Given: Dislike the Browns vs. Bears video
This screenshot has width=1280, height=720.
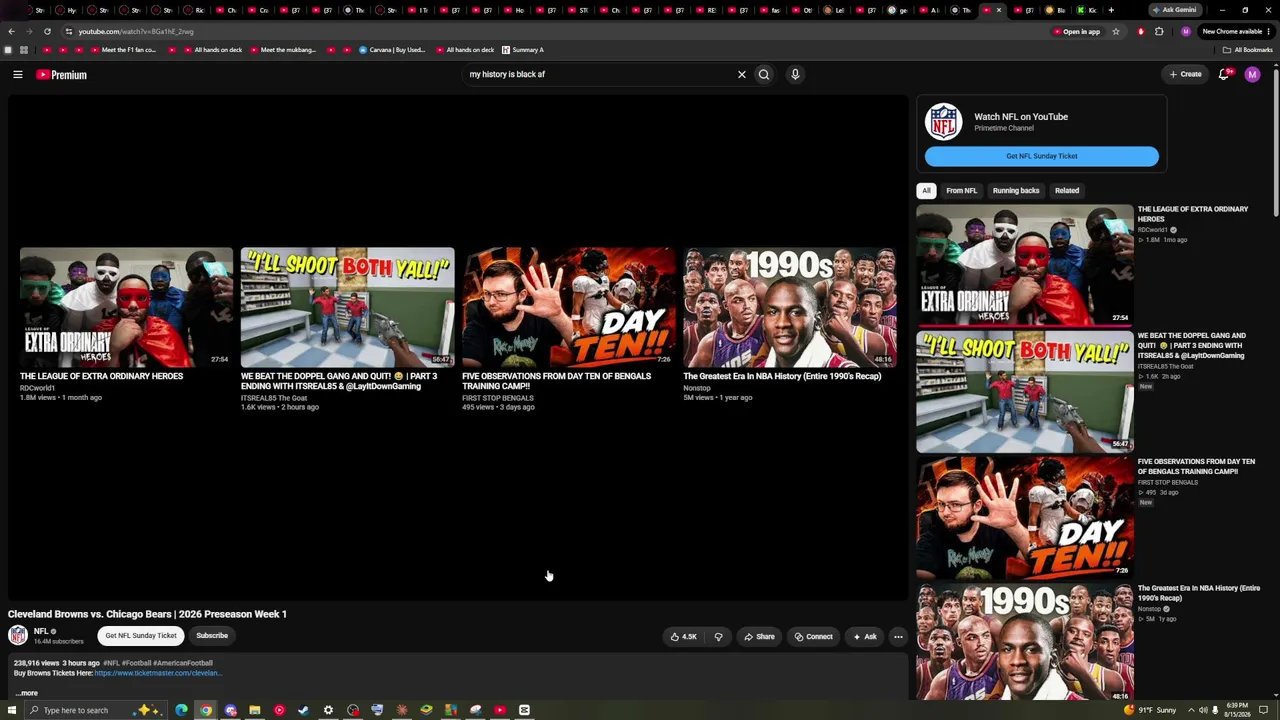Looking at the screenshot, I should (x=718, y=637).
